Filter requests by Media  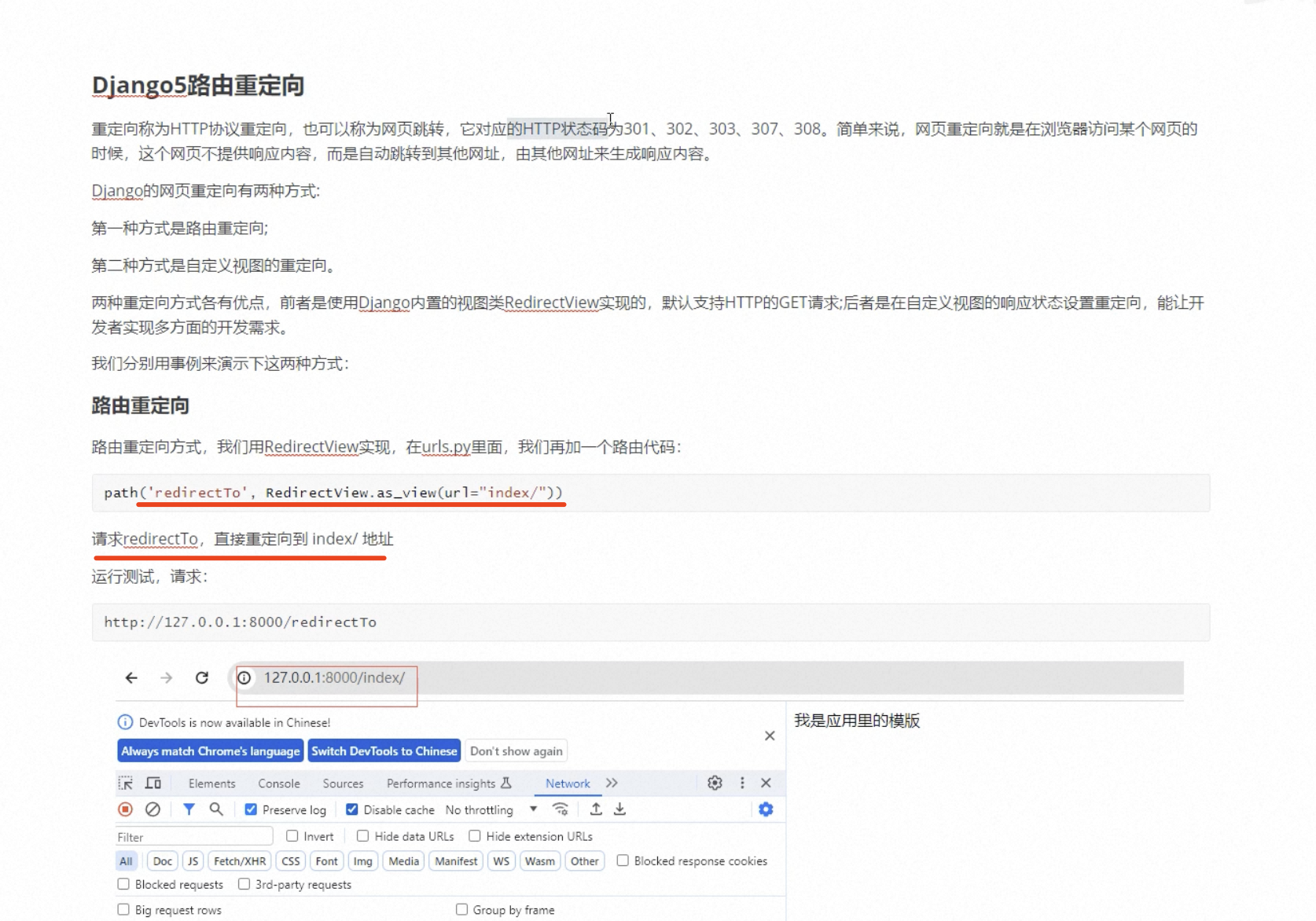[x=404, y=861]
